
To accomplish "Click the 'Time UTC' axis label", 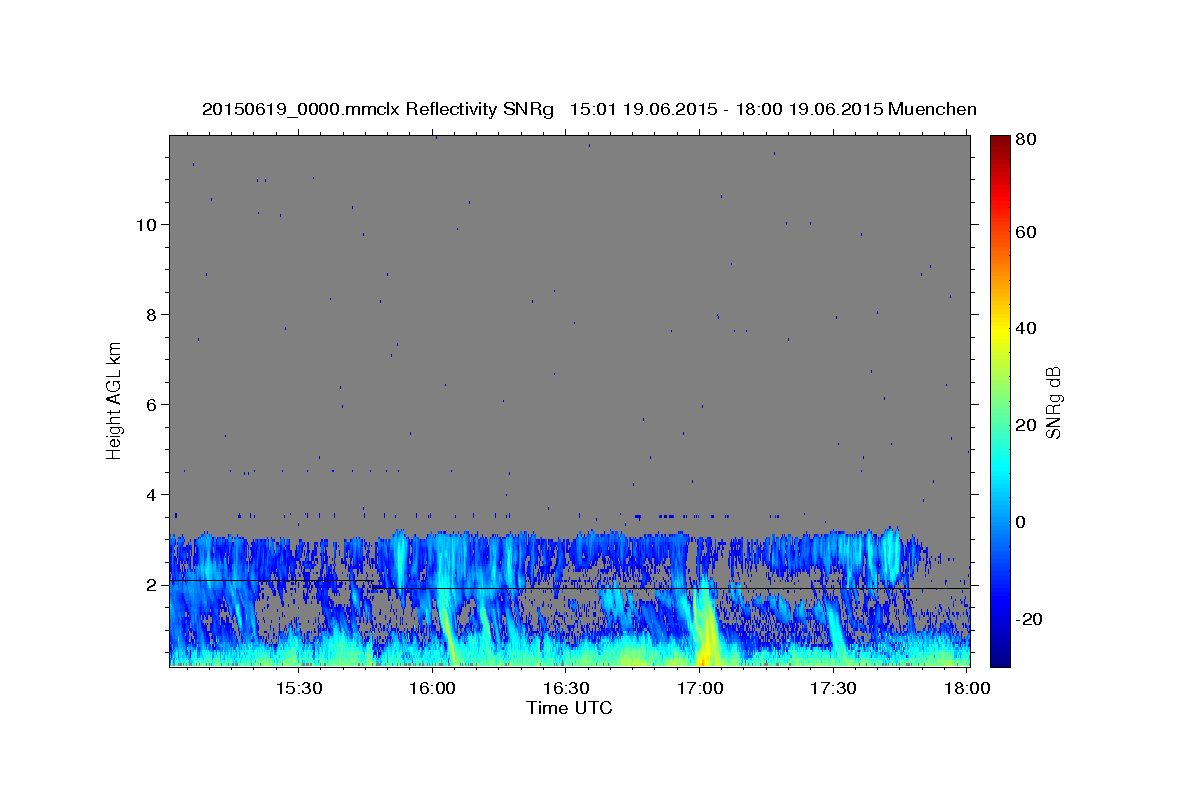I will (x=569, y=708).
